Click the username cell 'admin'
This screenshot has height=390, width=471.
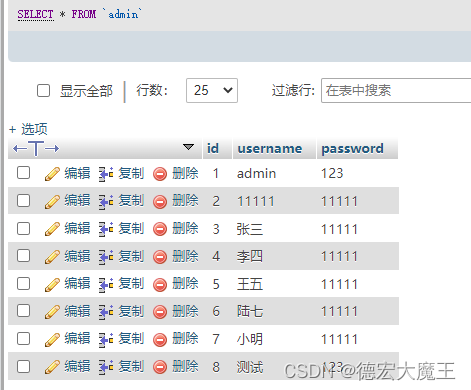pos(256,174)
